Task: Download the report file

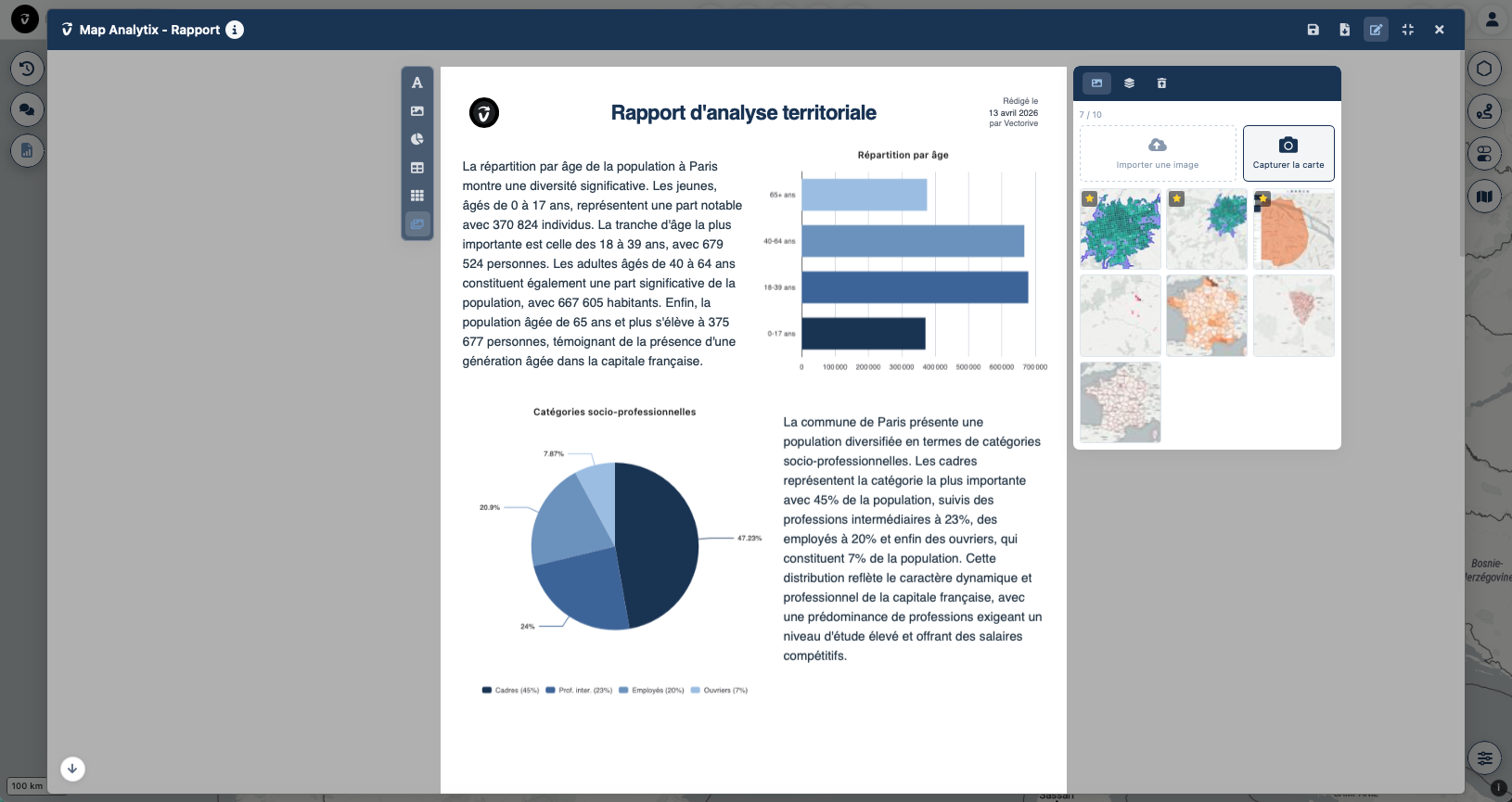Action: click(x=1344, y=30)
